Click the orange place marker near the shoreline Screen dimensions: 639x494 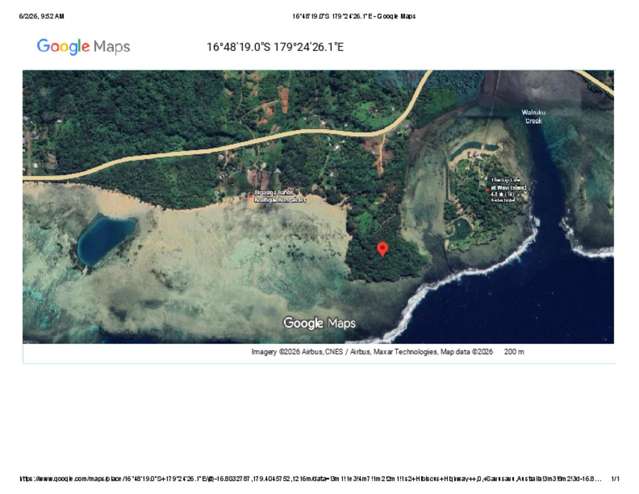250,197
